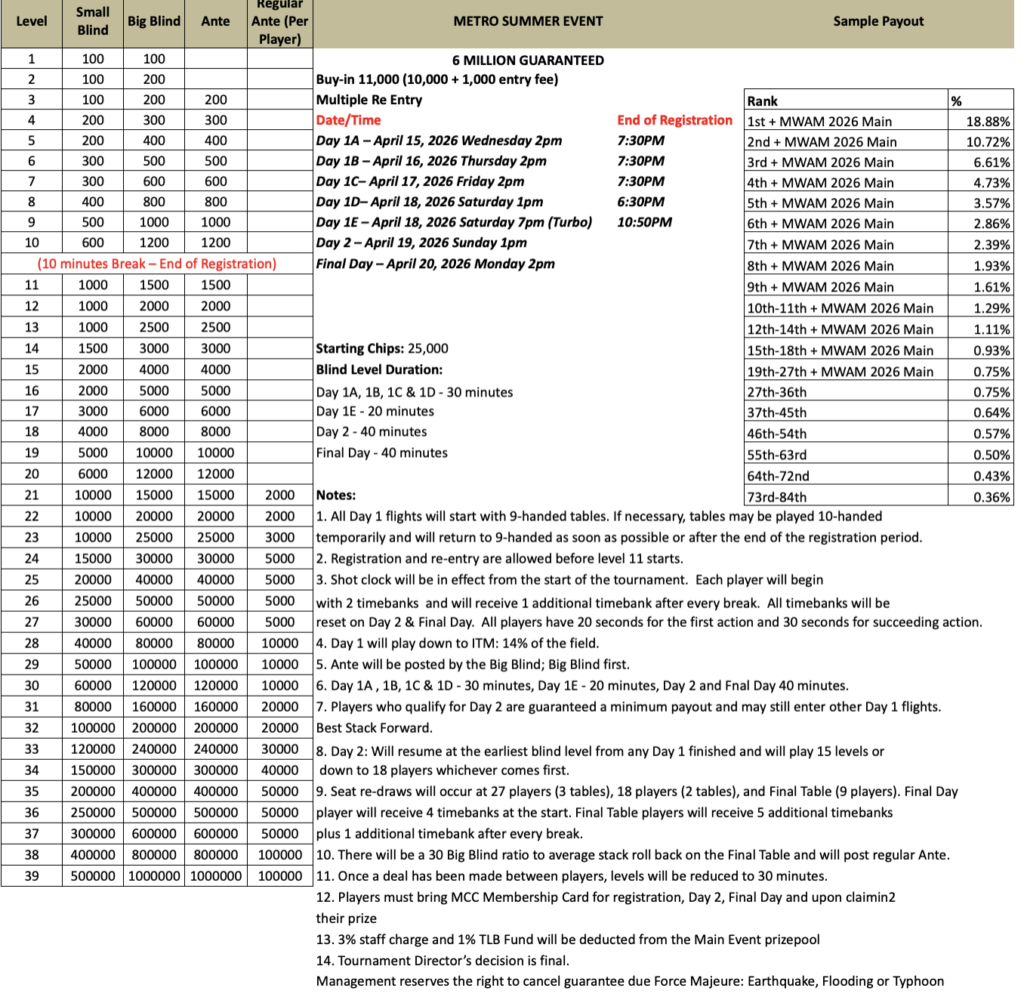
Task: Click the Ante column header
Action: point(214,21)
